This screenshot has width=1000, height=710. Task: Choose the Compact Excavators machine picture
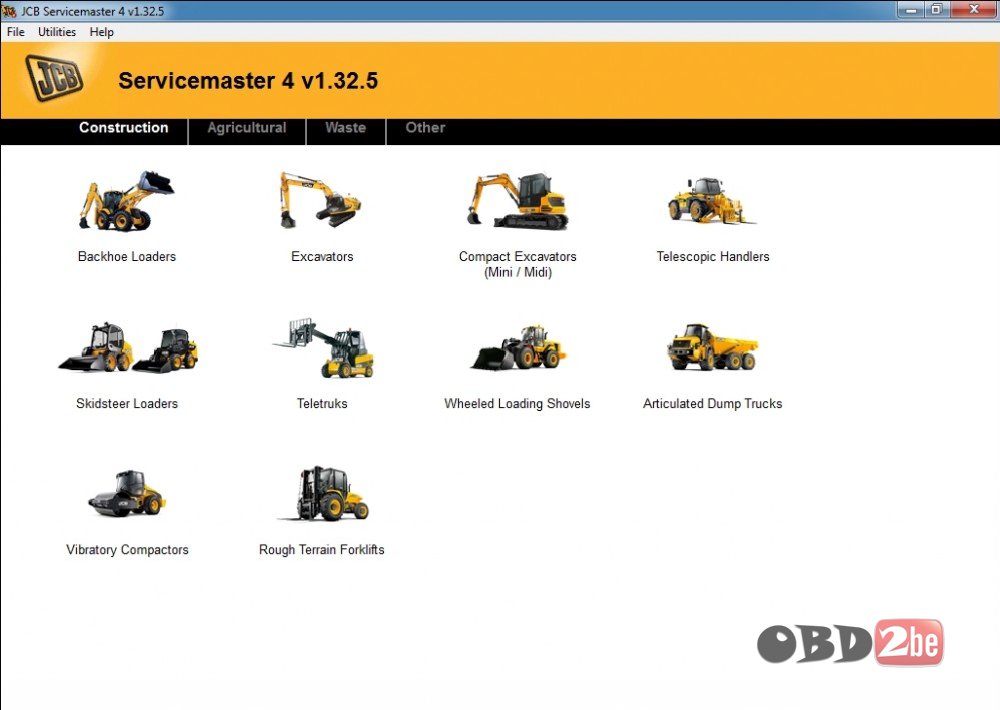pos(517,201)
